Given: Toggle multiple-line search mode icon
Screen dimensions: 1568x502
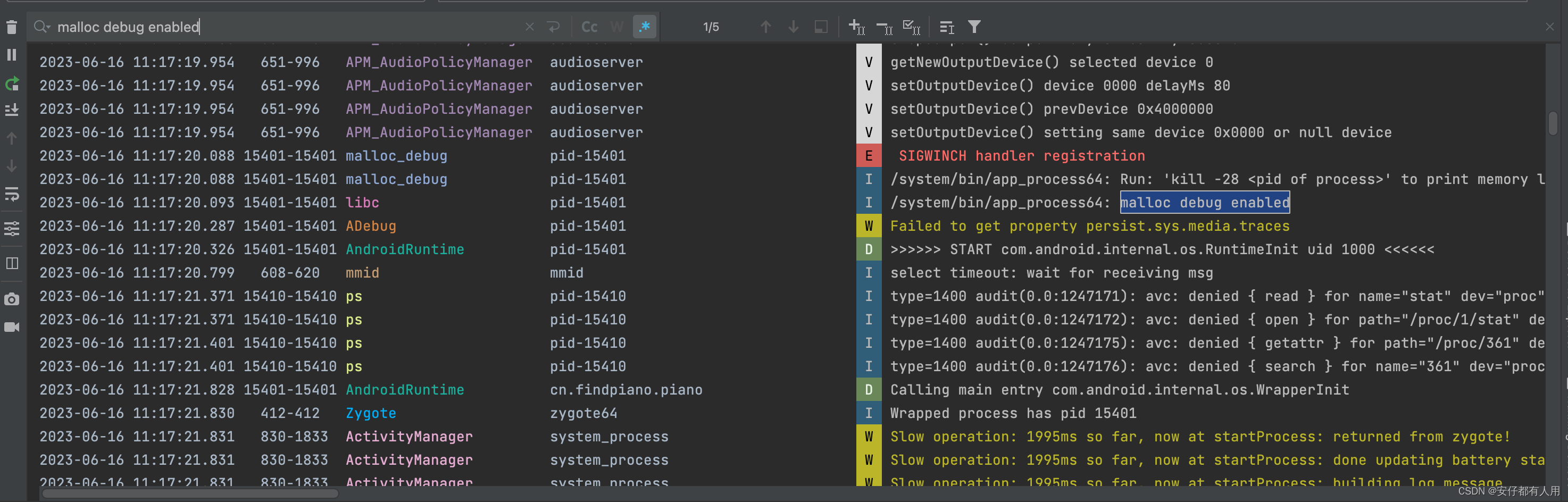Looking at the screenshot, I should coord(947,27).
